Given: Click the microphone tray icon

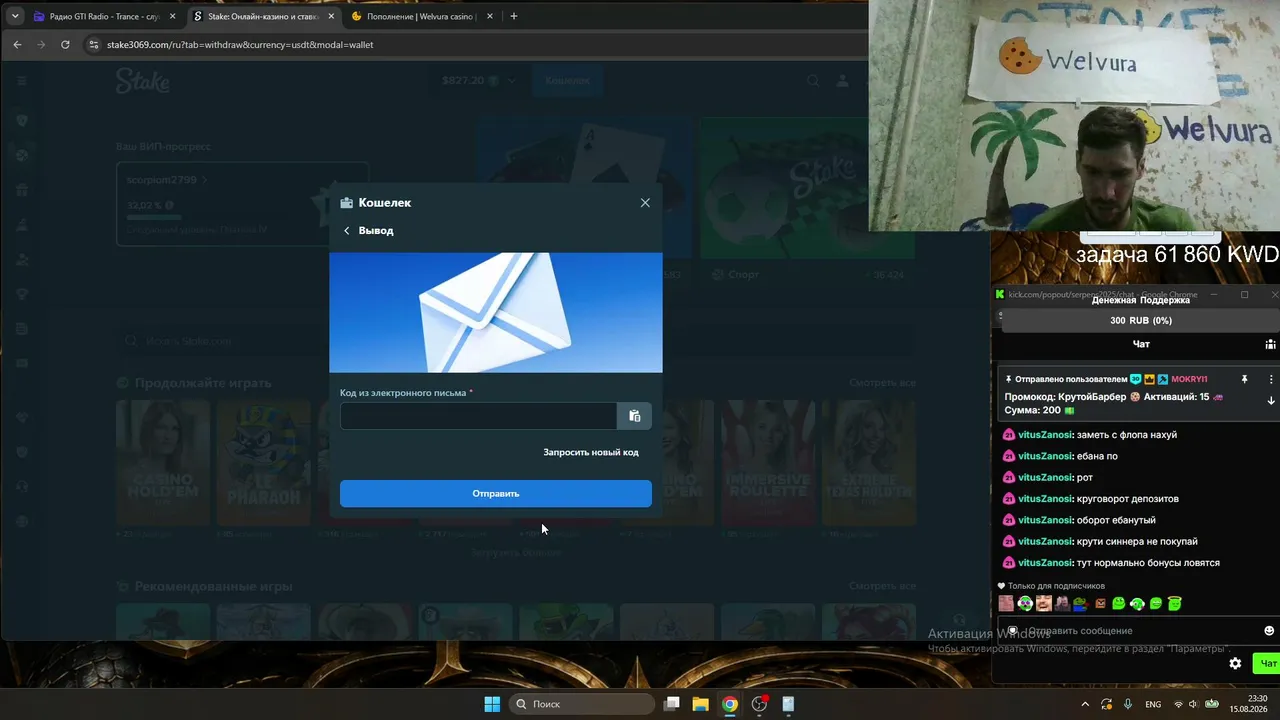Looking at the screenshot, I should (1128, 704).
